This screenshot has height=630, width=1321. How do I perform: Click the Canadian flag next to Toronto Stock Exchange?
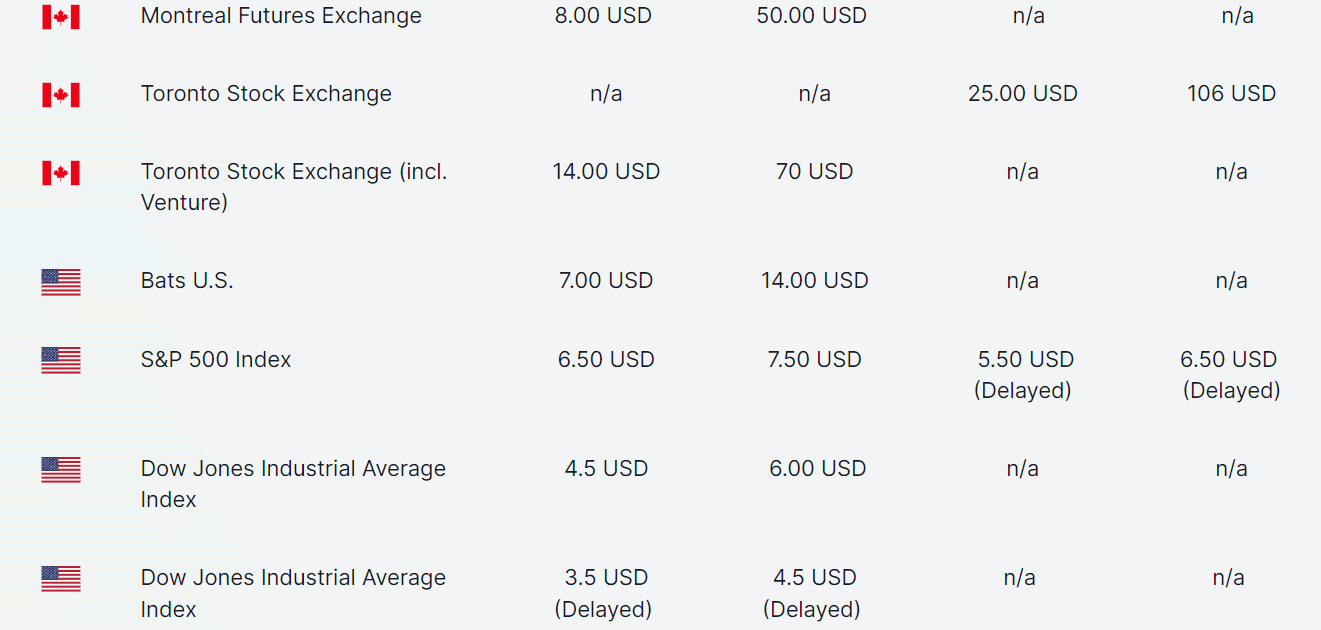tap(61, 95)
